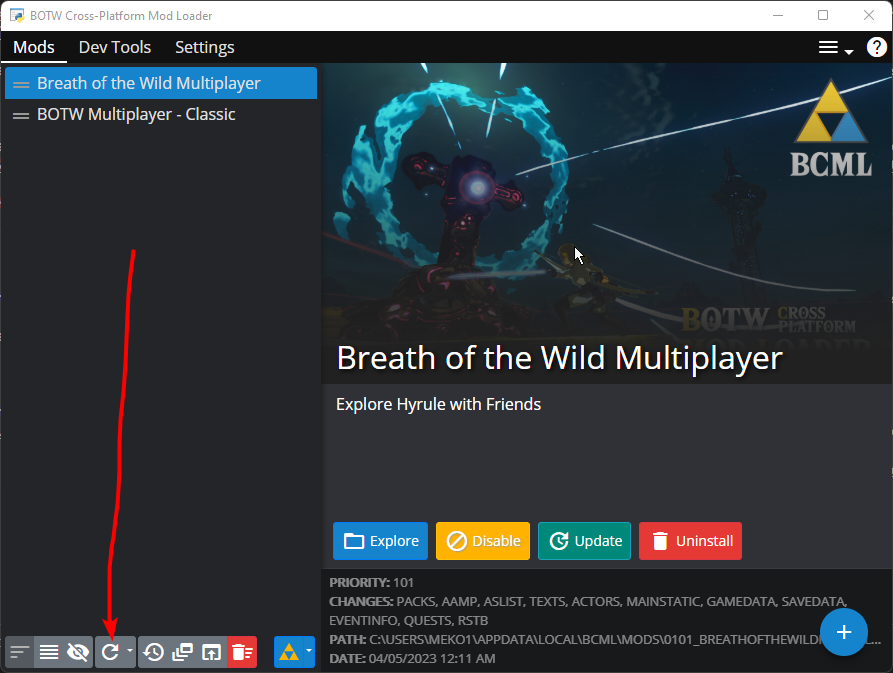Click the Disable button
This screenshot has width=893, height=673.
tap(483, 541)
